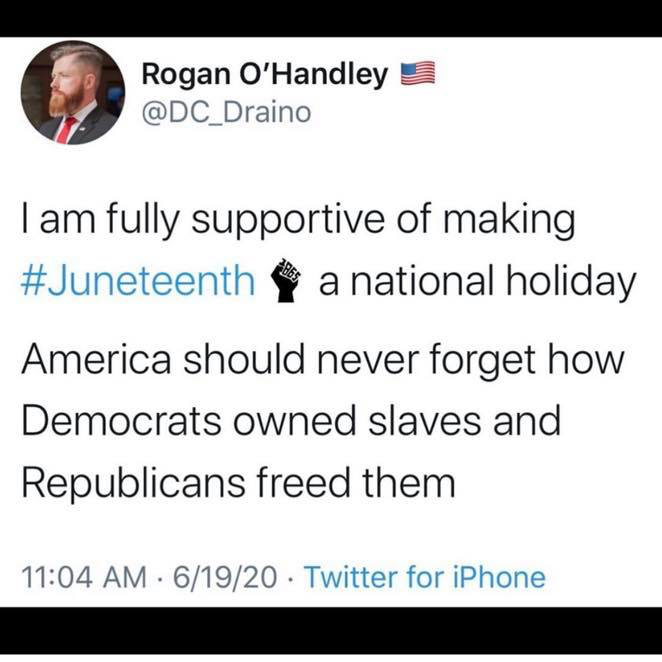Click the raised fist 1865 emoji

point(287,279)
